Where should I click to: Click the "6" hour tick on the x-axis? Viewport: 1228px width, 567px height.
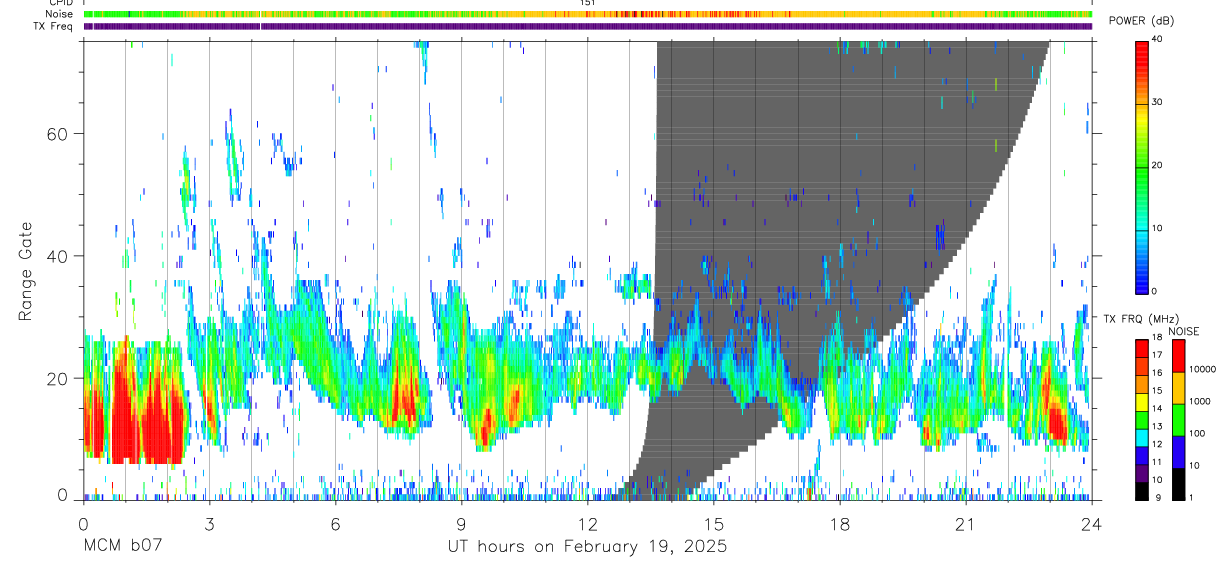click(335, 524)
